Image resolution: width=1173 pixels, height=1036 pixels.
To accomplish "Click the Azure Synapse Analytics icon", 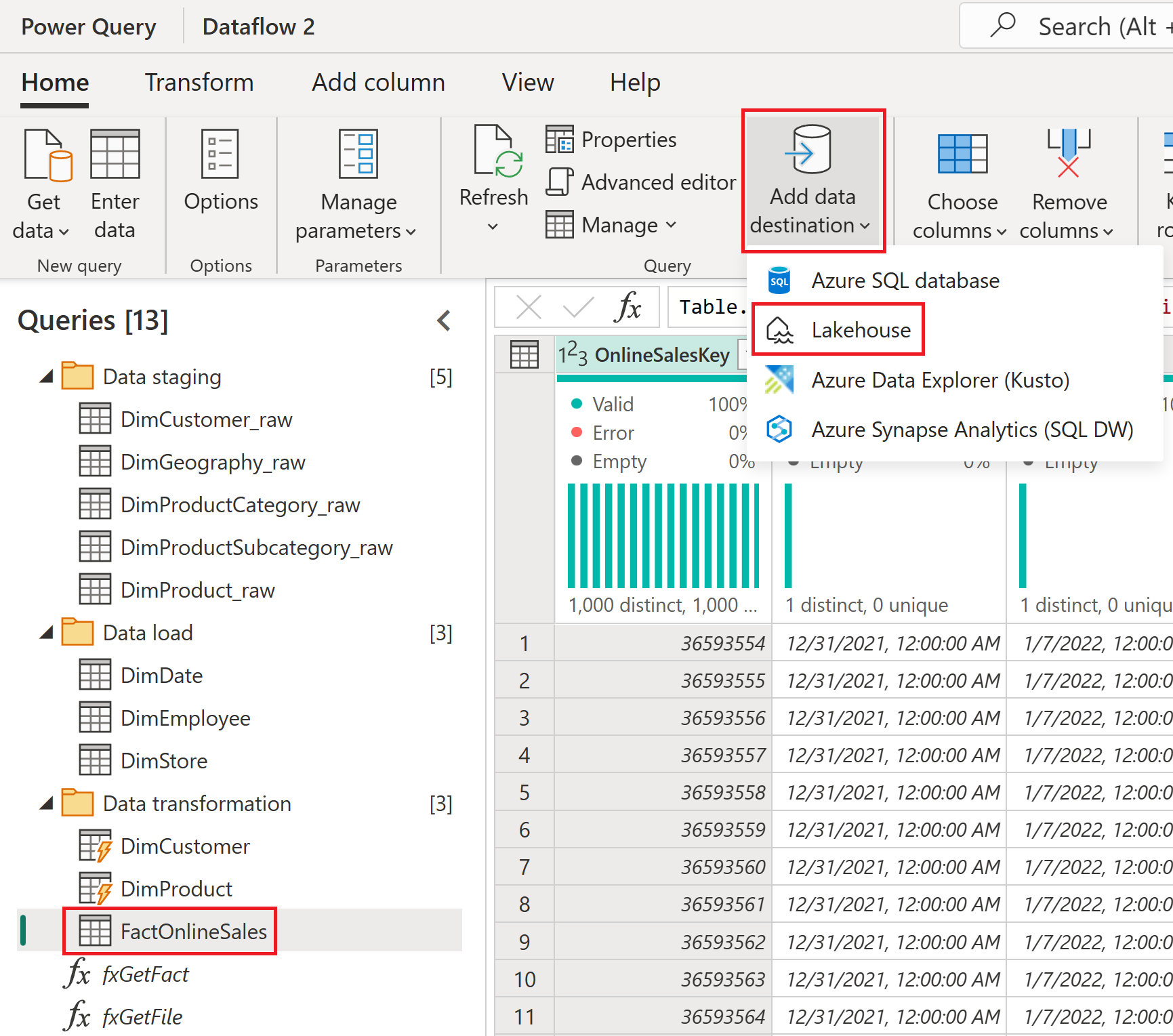I will 779,430.
